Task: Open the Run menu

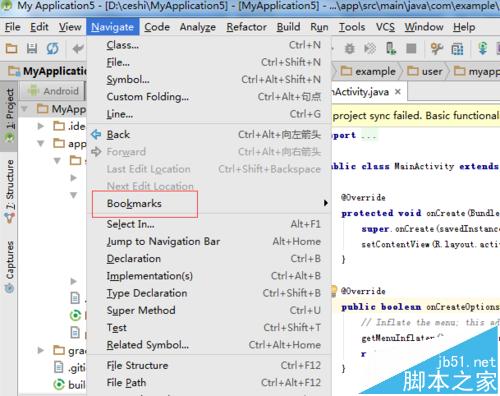Action: point(319,27)
